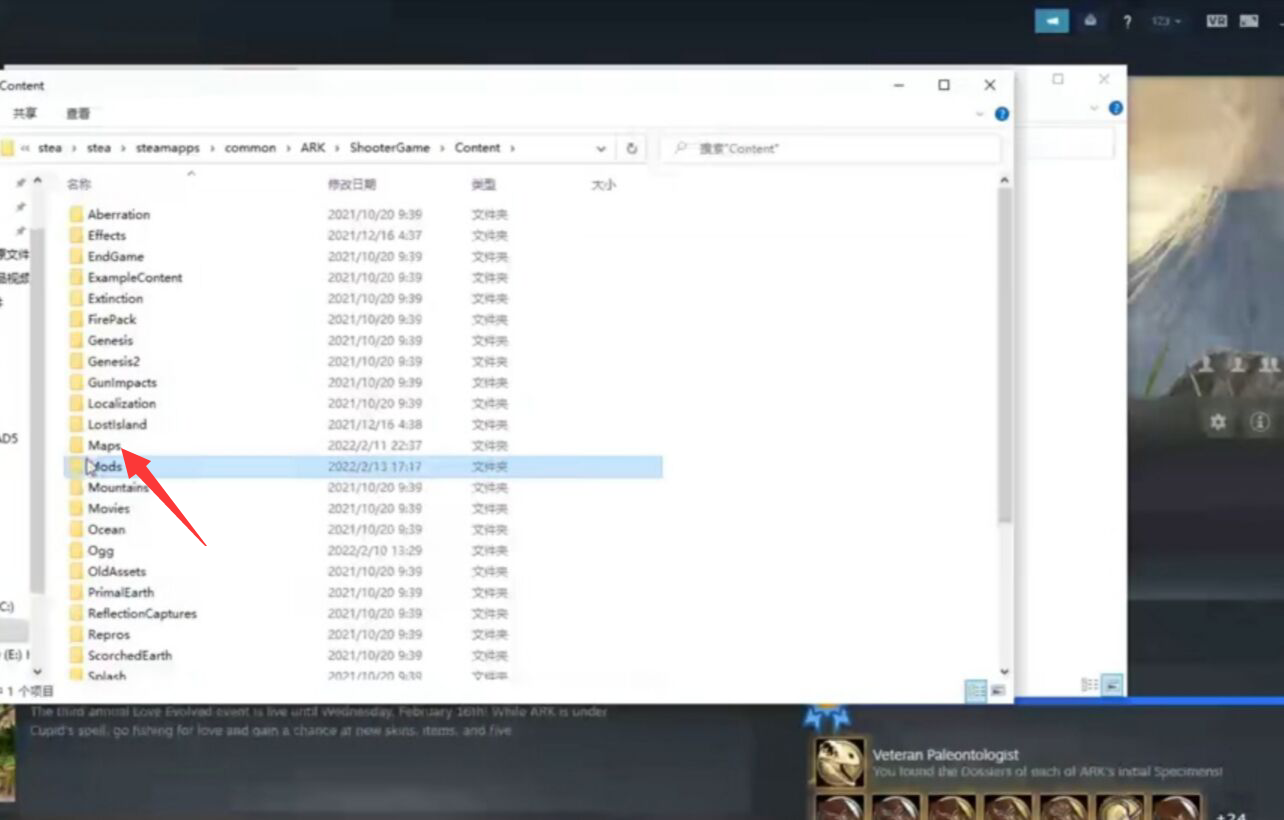Open the Steam help question mark icon
1284x820 pixels.
click(1127, 21)
